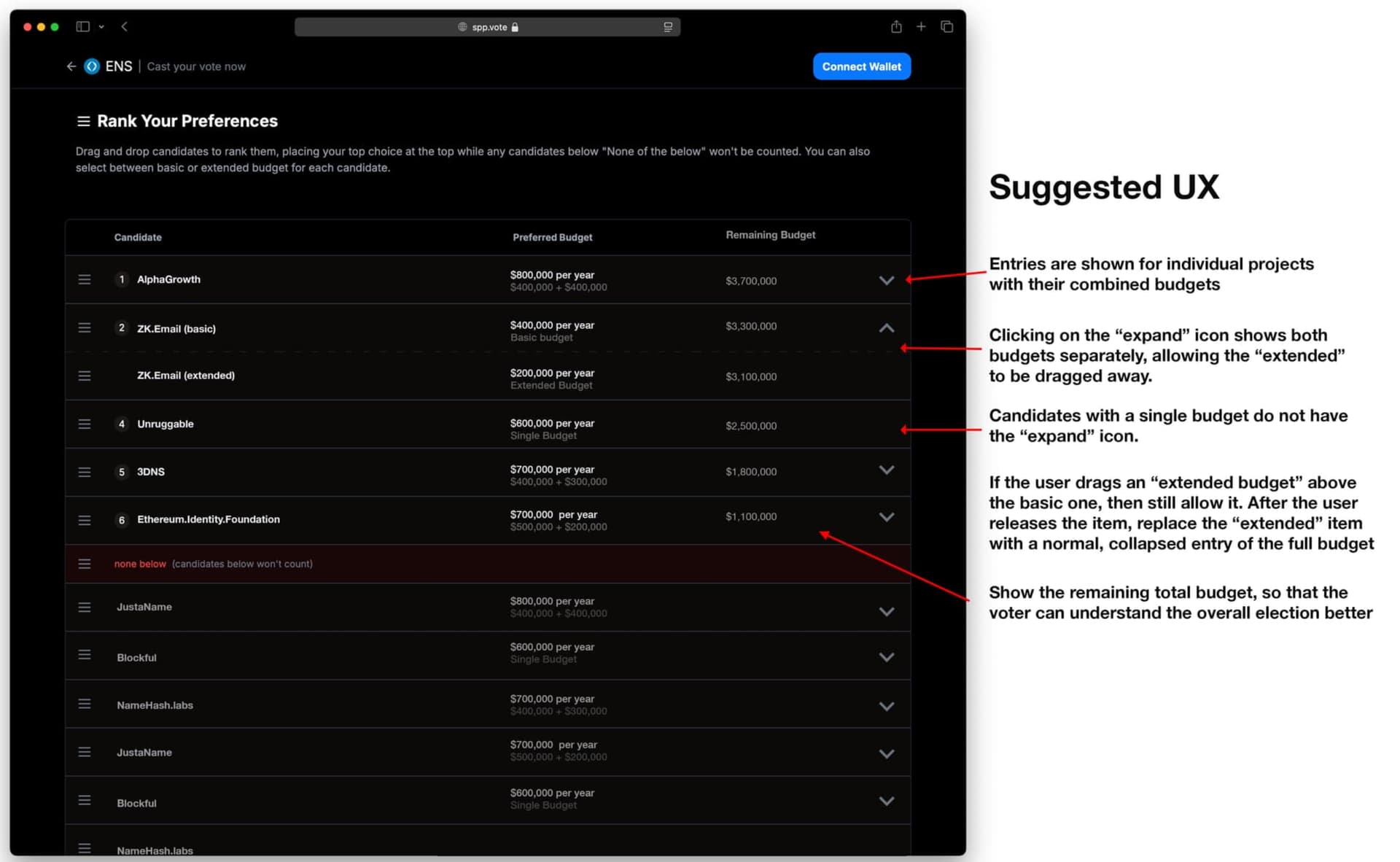Click remaining budget $3,300,000
Screen dimensions: 1400x862
[751, 326]
